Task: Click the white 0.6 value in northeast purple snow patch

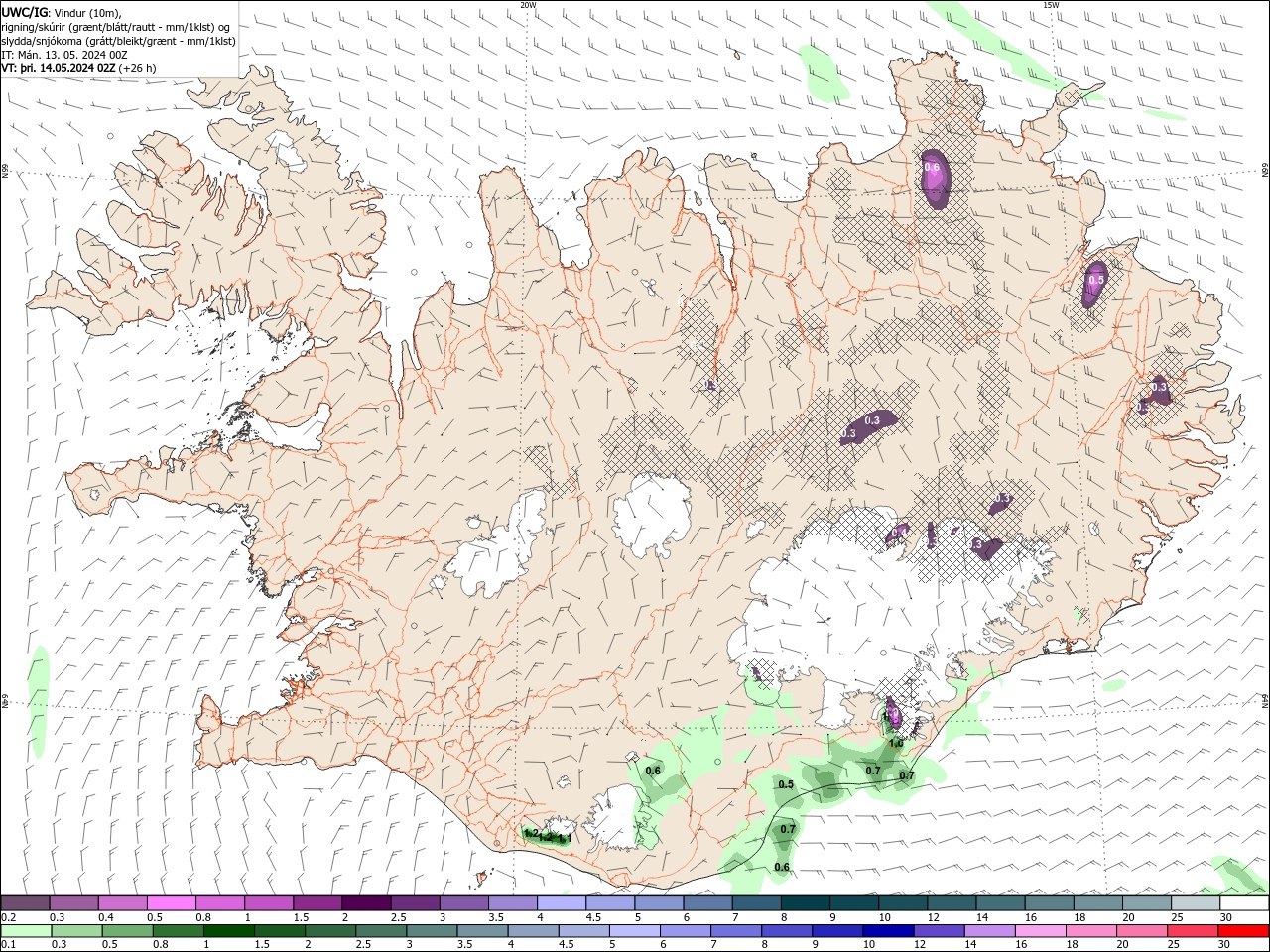Action: pos(932,168)
